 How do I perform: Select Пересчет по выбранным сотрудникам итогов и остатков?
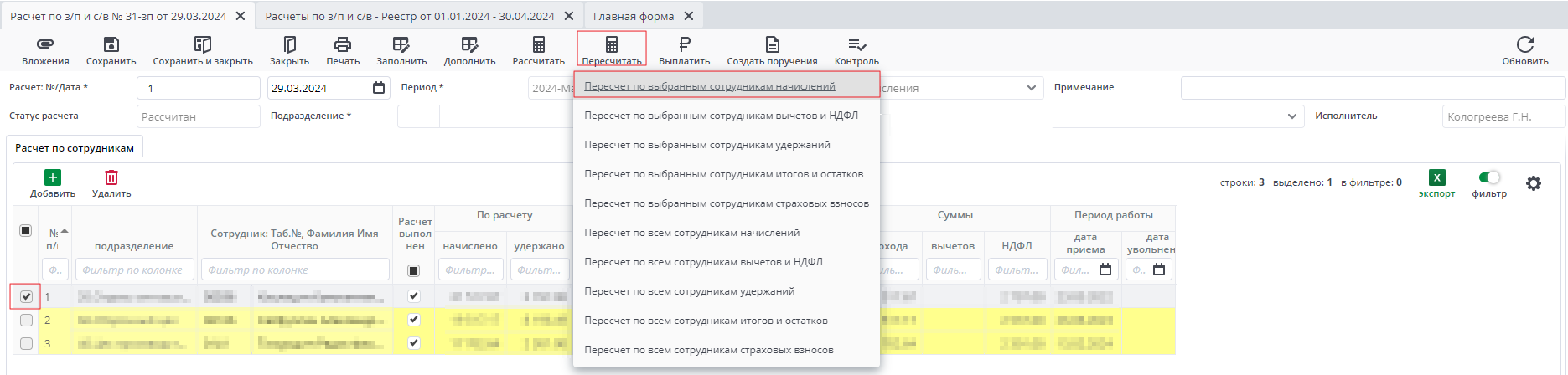tap(727, 174)
